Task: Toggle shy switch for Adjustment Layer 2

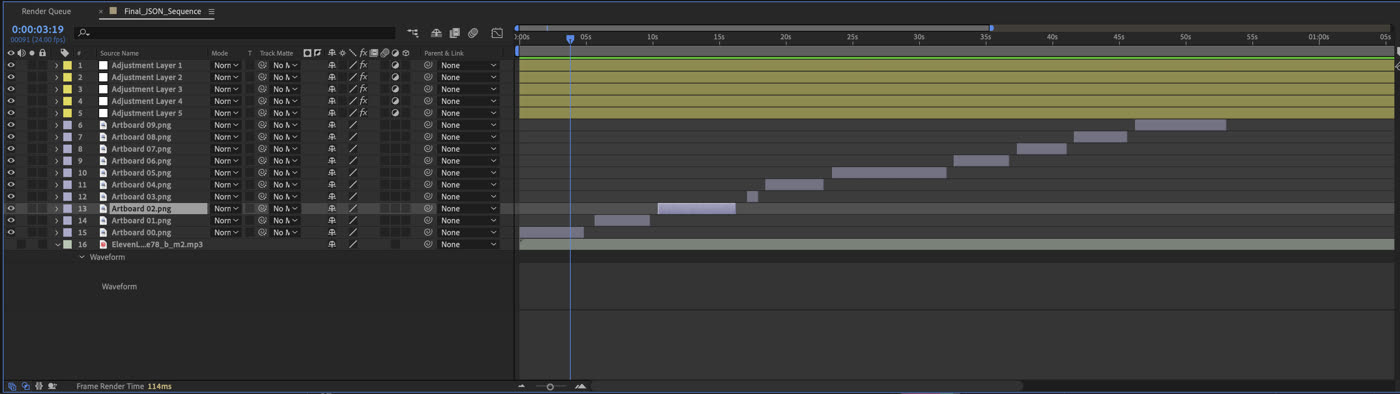Action: tap(332, 77)
